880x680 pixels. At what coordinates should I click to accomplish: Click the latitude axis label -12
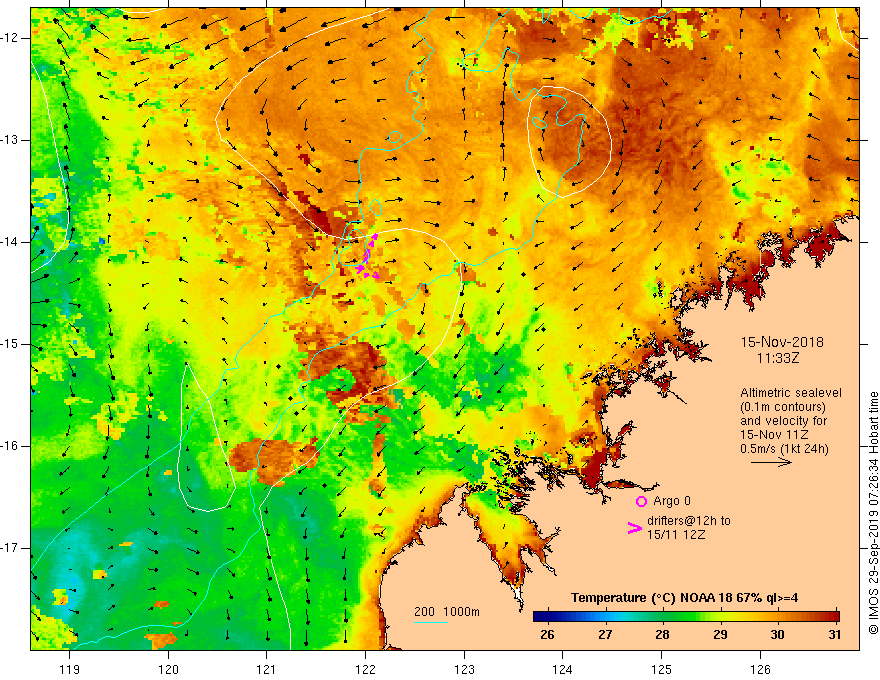pyautogui.click(x=11, y=38)
